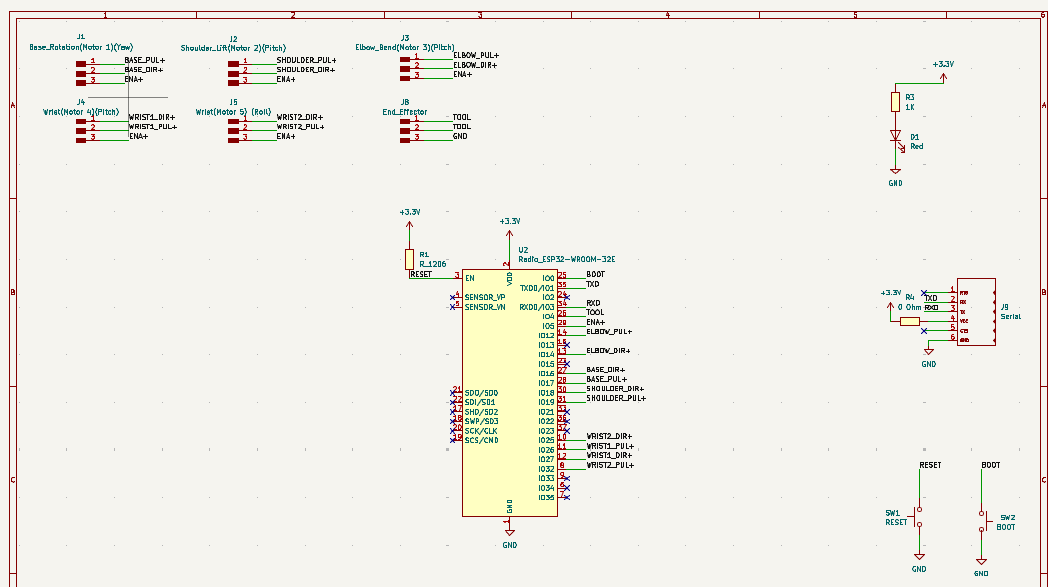This screenshot has width=1048, height=587.
Task: Click the BASE_DIR+ label on connector J1
Action: tap(144, 70)
